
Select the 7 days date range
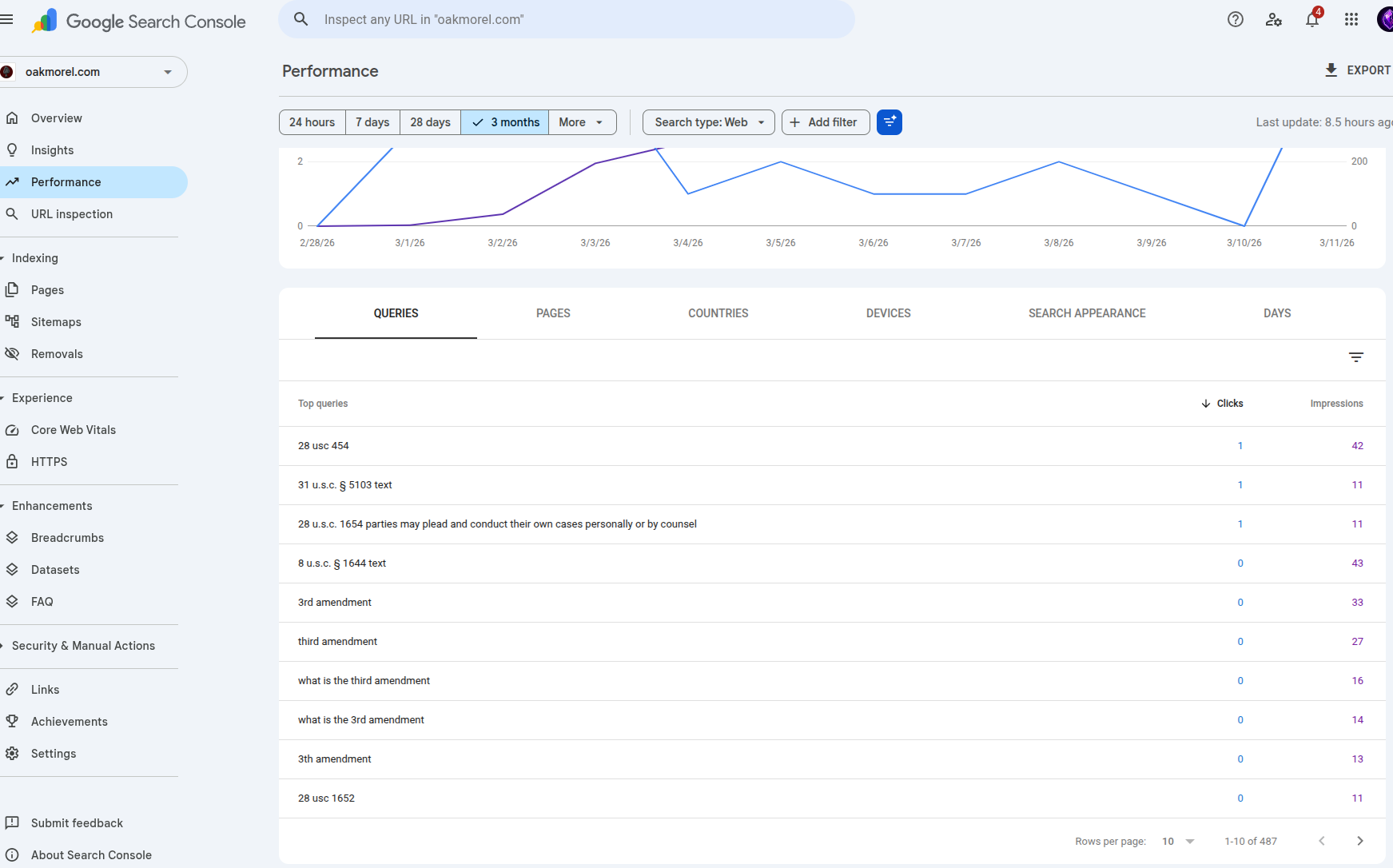coord(372,122)
